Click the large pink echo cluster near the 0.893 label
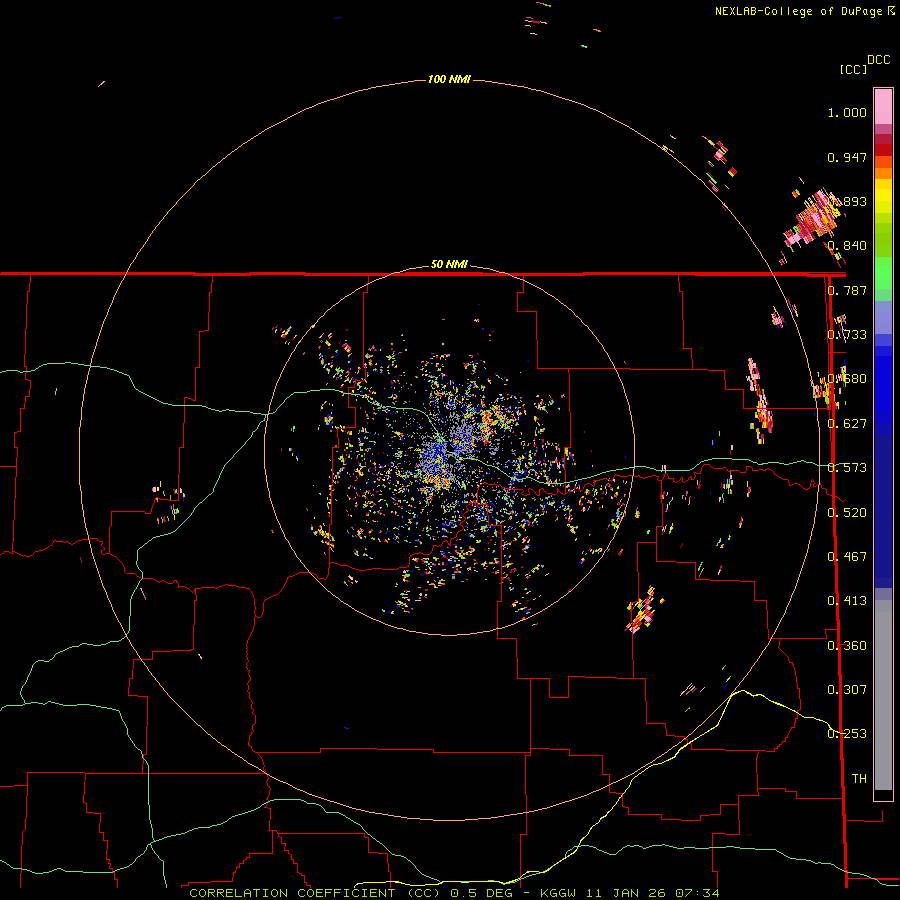This screenshot has height=900, width=900. 814,218
